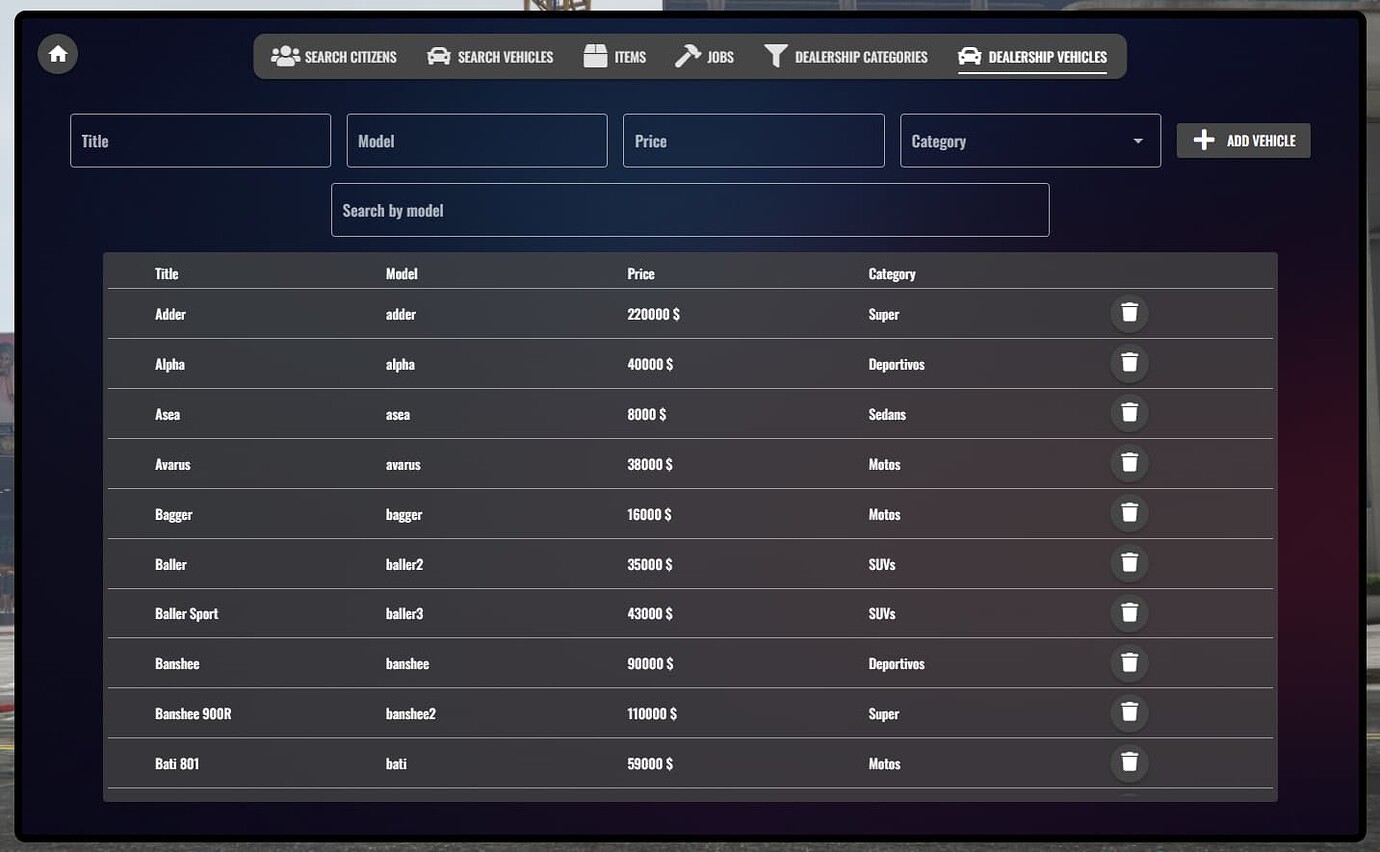Delete the Alpha vehicle entry
This screenshot has height=852, width=1380.
click(1129, 363)
